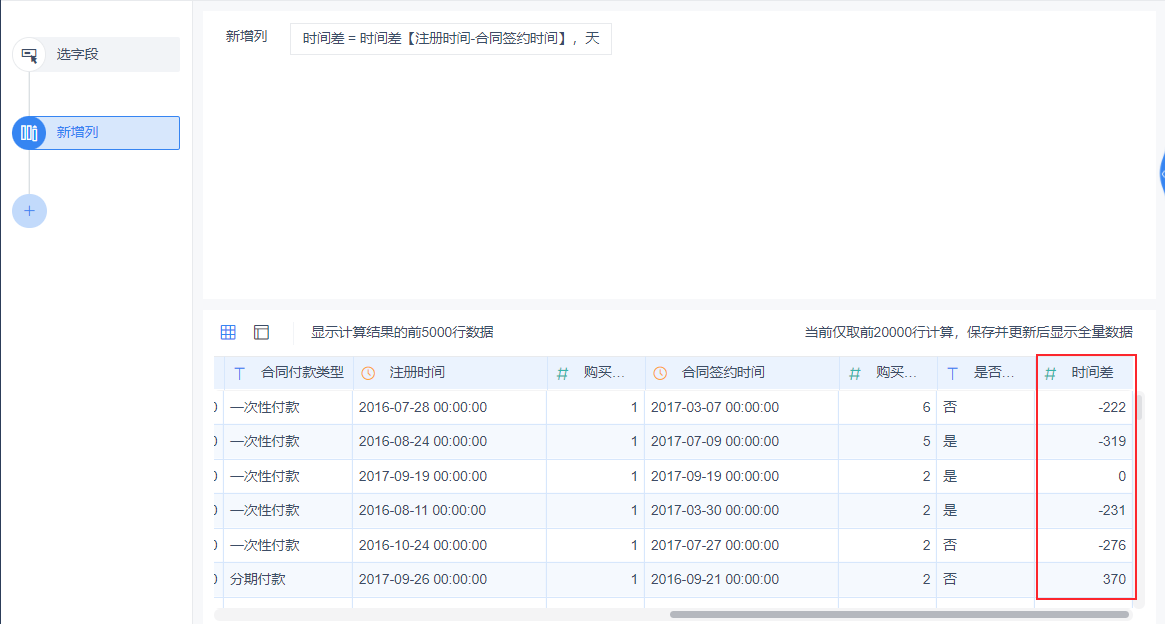Viewport: 1165px width, 624px height.
Task: Click number icon of 时间差 column
Action: click(1050, 374)
